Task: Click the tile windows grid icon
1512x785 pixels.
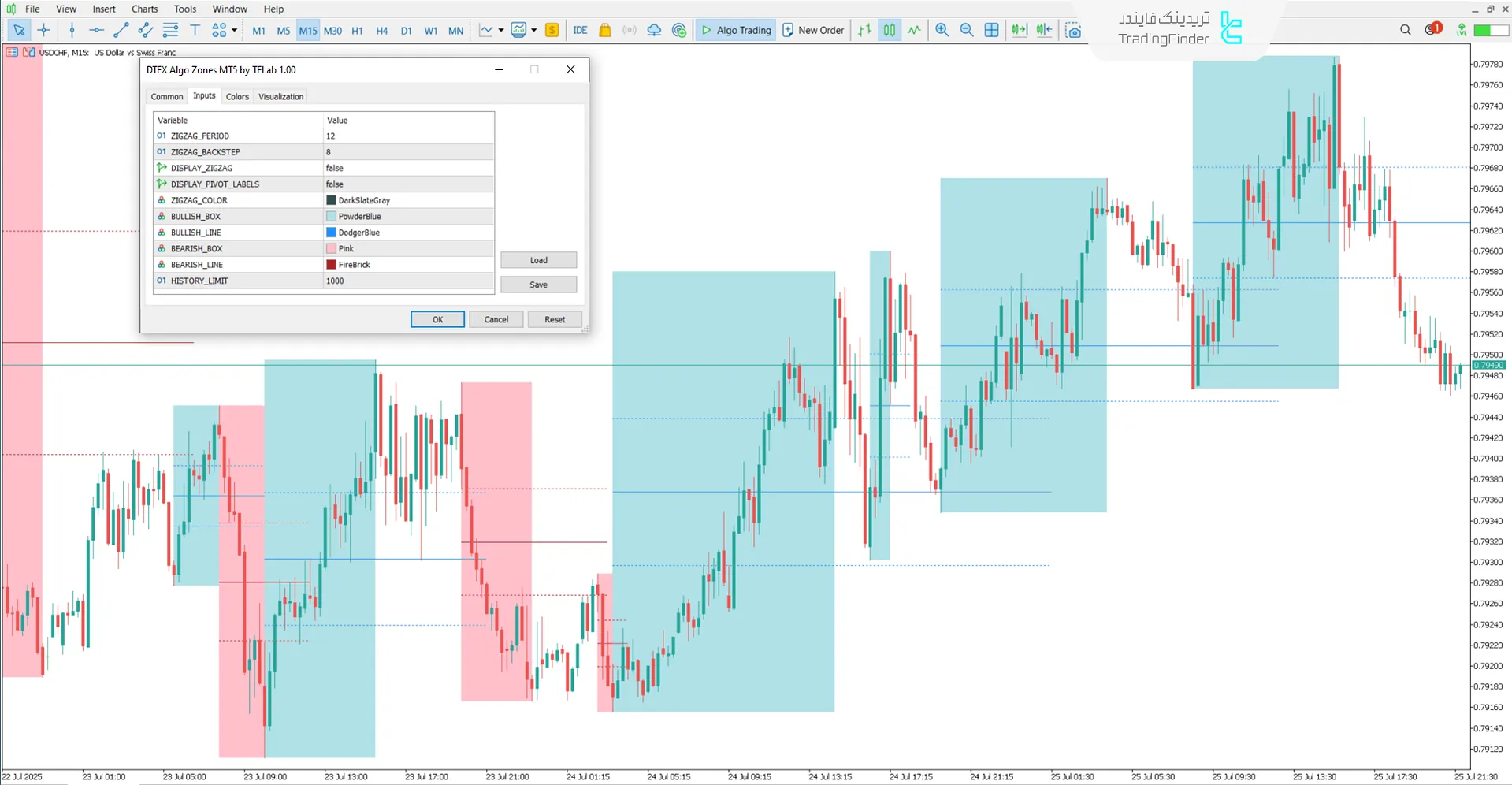Action: tap(991, 30)
